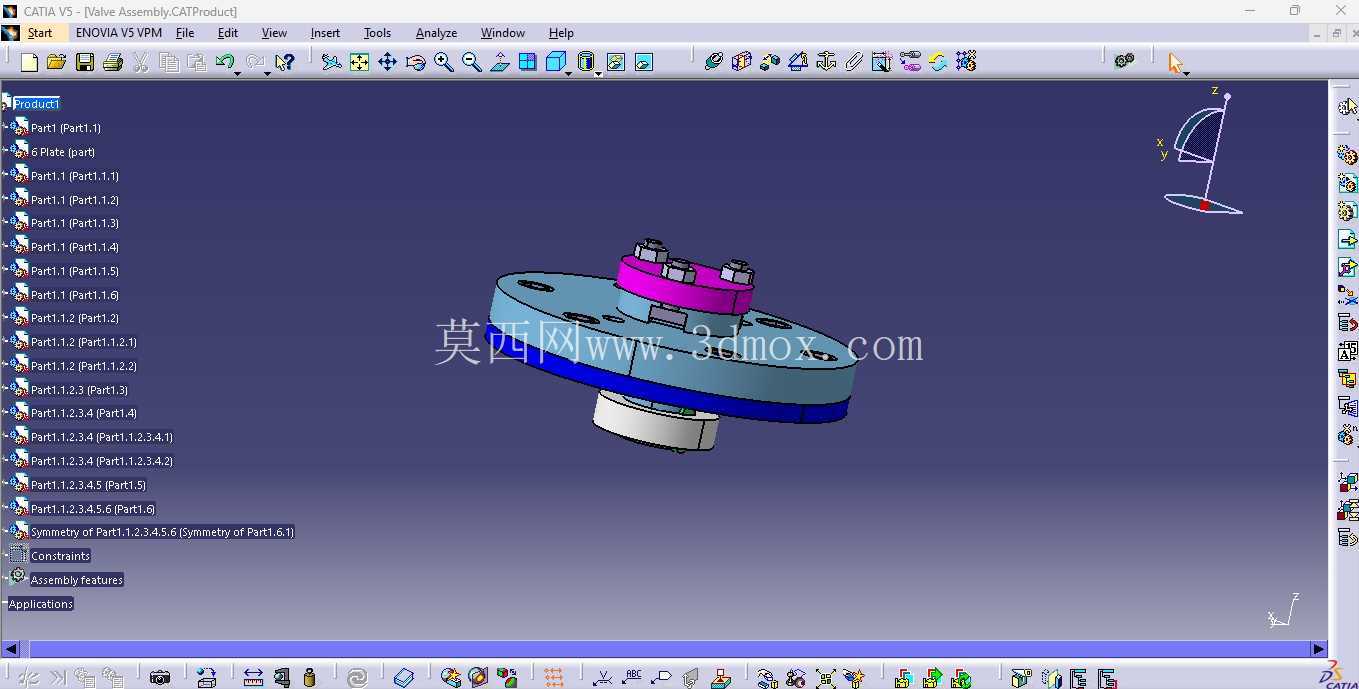Click the Quick Constraint icon

(x=881, y=62)
